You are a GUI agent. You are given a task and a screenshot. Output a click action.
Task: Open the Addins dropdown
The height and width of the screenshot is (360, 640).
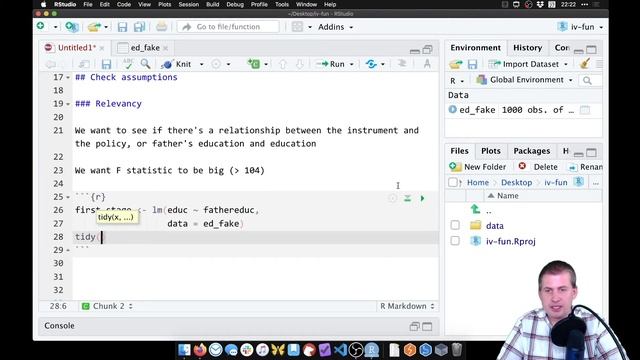(336, 27)
